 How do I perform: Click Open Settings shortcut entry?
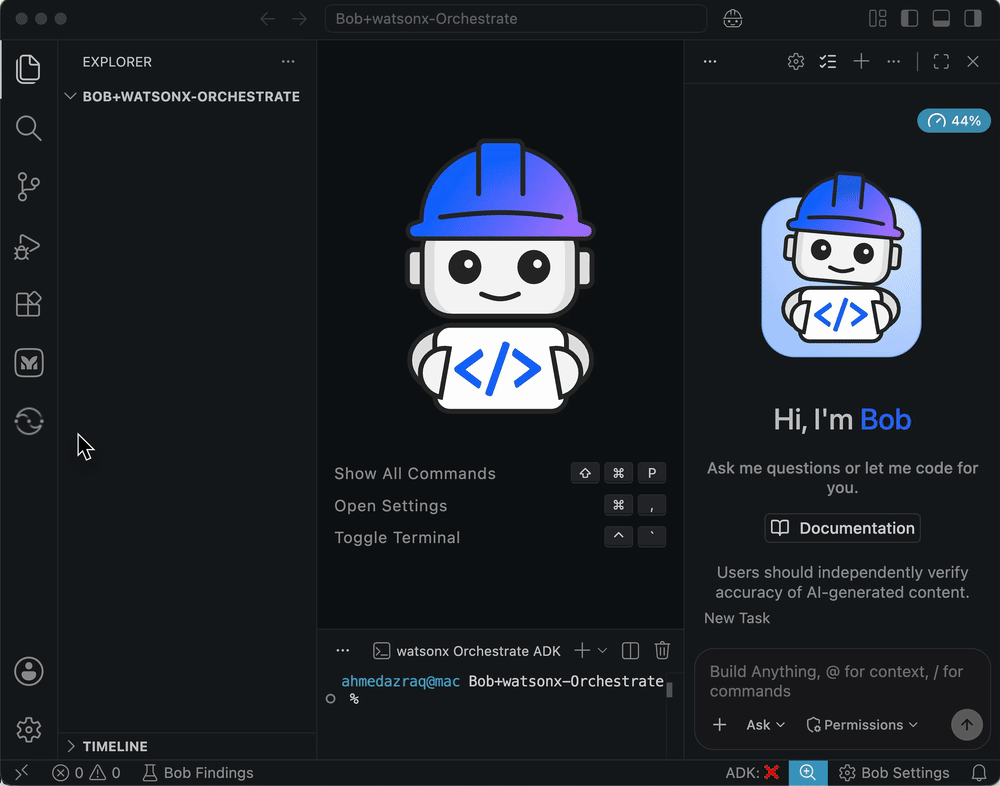click(390, 505)
